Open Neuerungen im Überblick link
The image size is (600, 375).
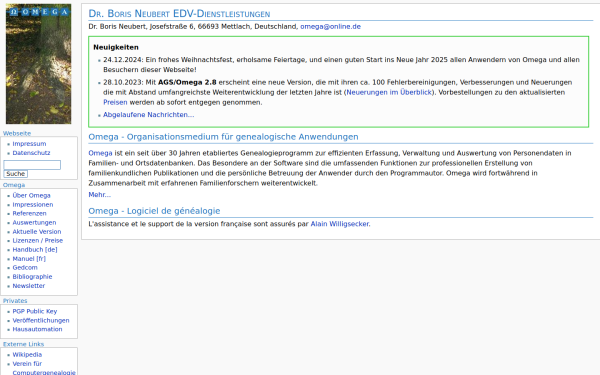[389, 93]
